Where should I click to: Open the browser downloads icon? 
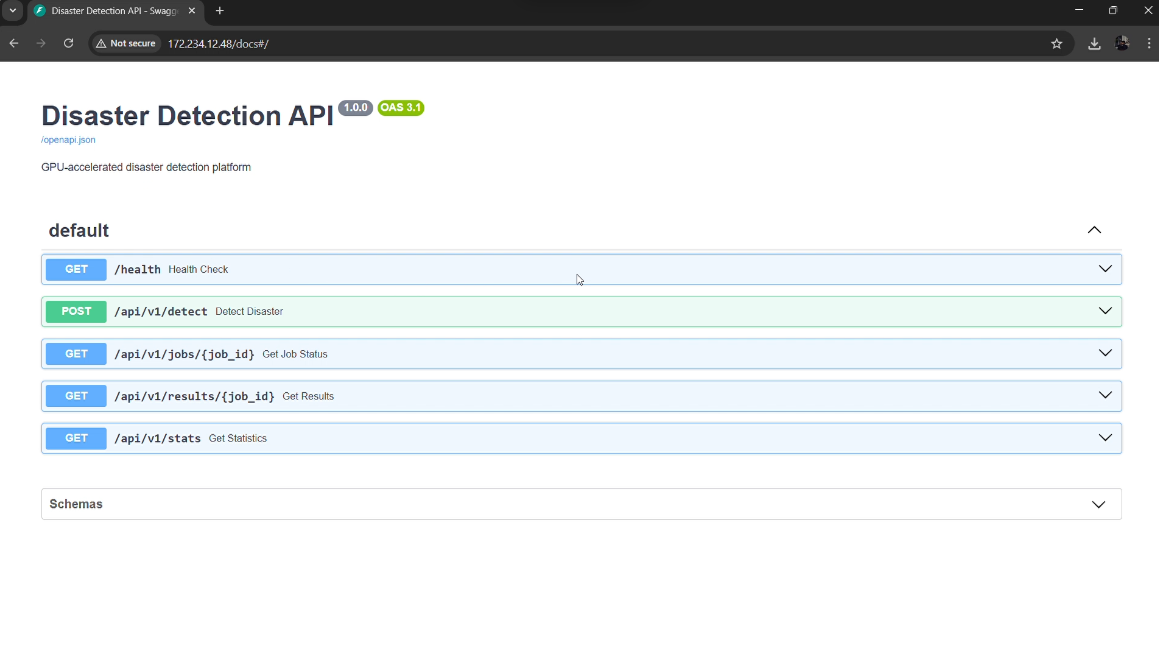1095,44
